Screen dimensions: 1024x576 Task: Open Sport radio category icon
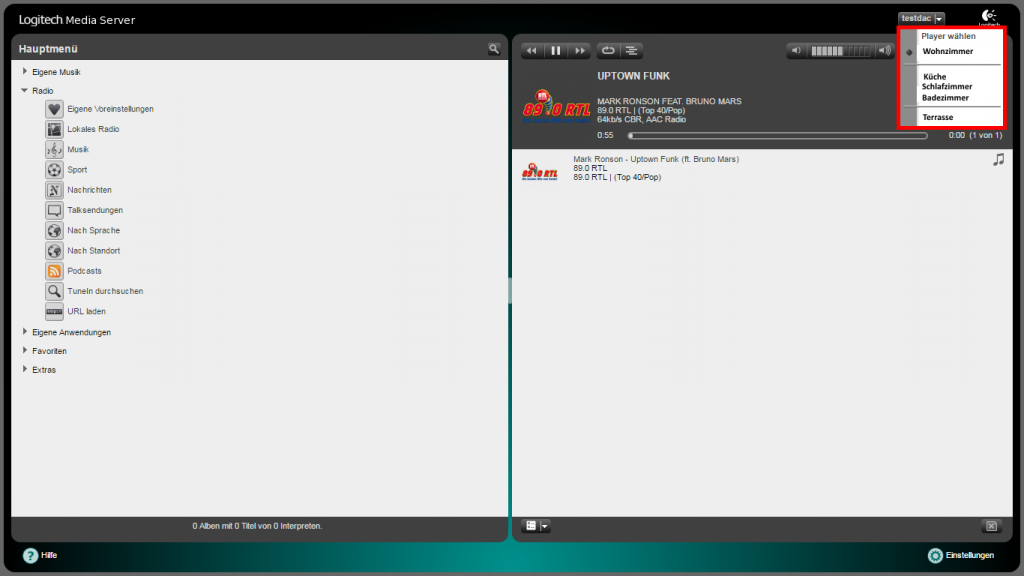(54, 170)
